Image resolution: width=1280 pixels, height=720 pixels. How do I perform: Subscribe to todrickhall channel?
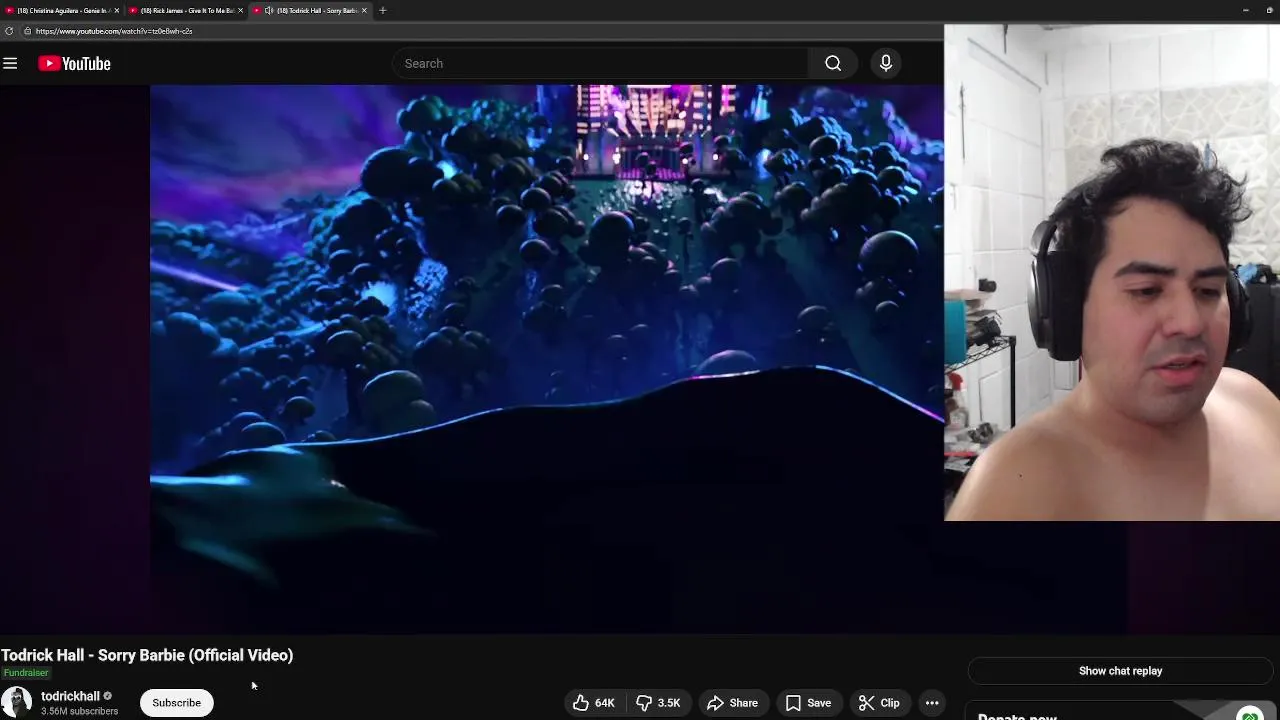tap(176, 703)
